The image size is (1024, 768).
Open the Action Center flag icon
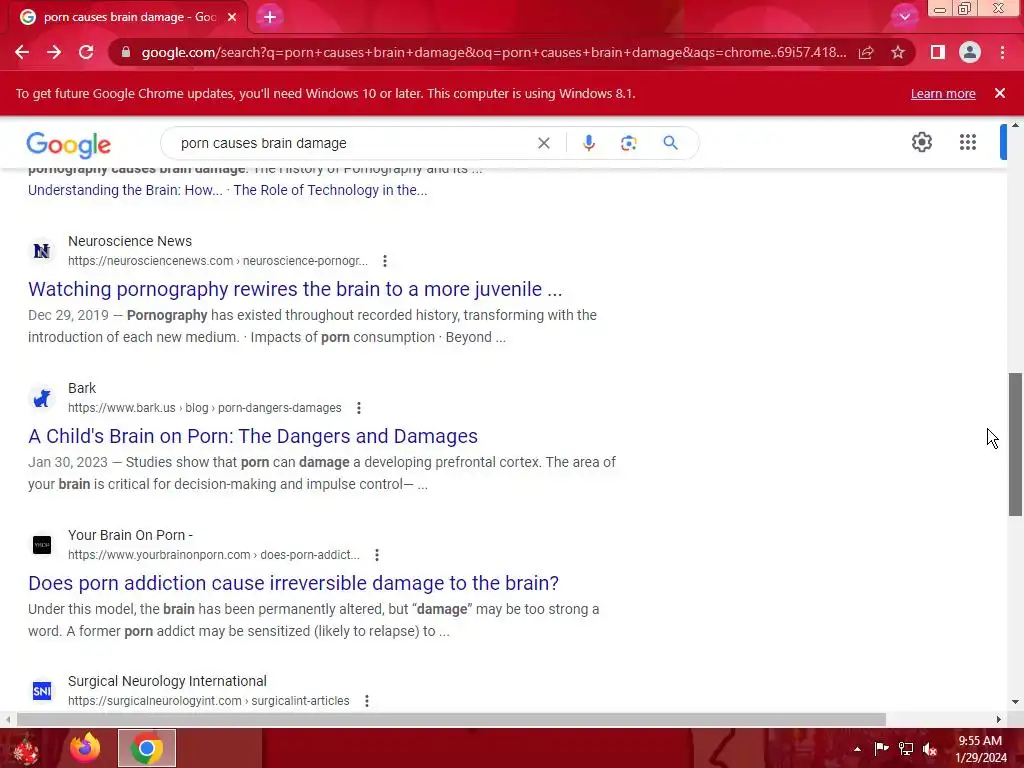pyautogui.click(x=881, y=748)
